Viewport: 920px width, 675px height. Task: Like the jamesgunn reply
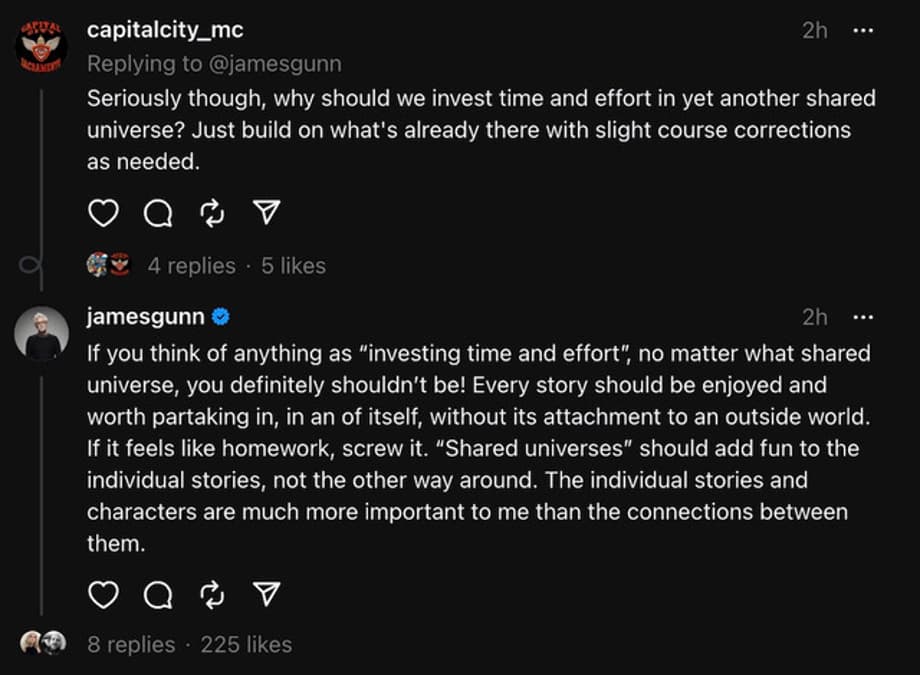pyautogui.click(x=103, y=595)
